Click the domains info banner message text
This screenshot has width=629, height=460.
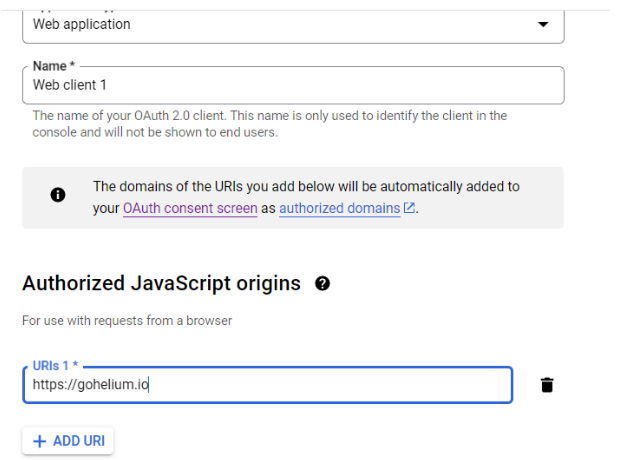306,197
